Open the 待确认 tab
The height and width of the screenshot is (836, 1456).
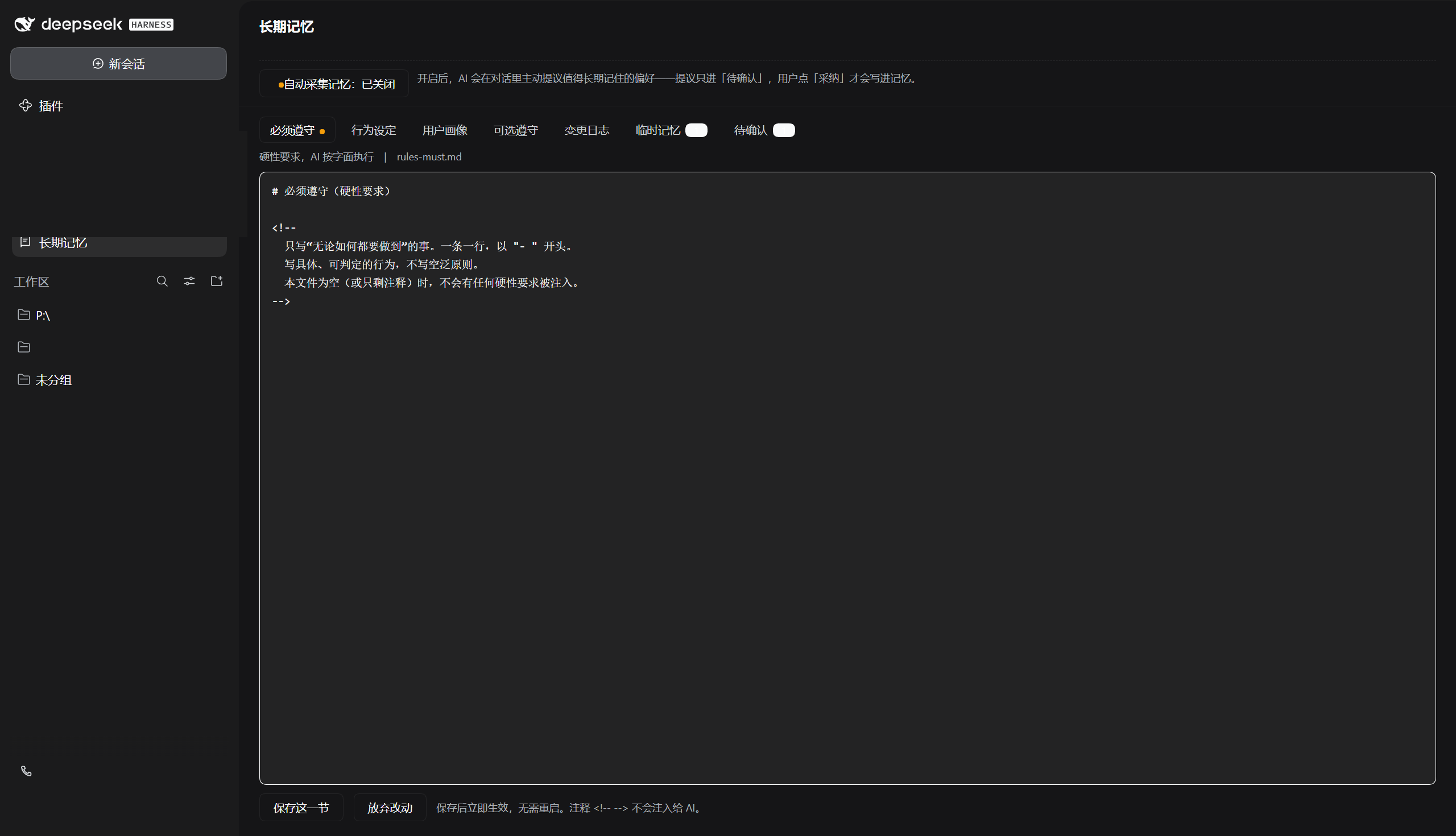[764, 130]
